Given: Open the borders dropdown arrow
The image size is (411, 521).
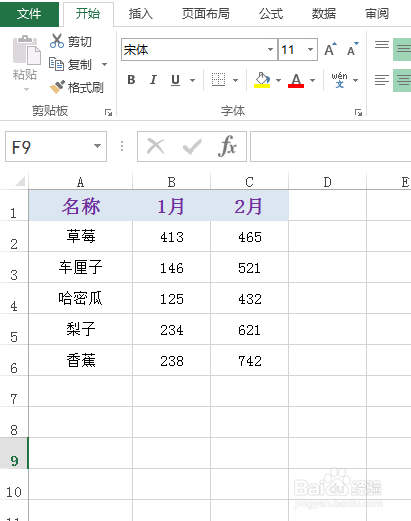Looking at the screenshot, I should [x=235, y=80].
